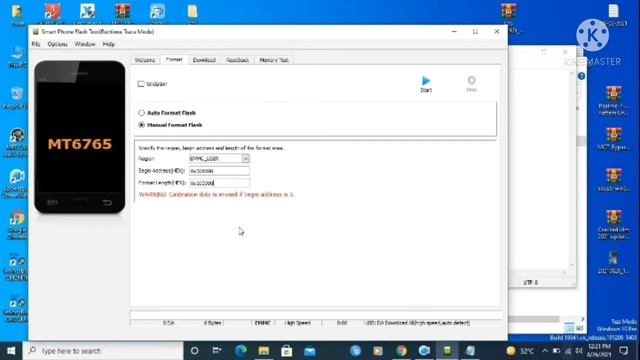640x360 pixels.
Task: Switch to the Welcome tab
Action: tap(145, 60)
